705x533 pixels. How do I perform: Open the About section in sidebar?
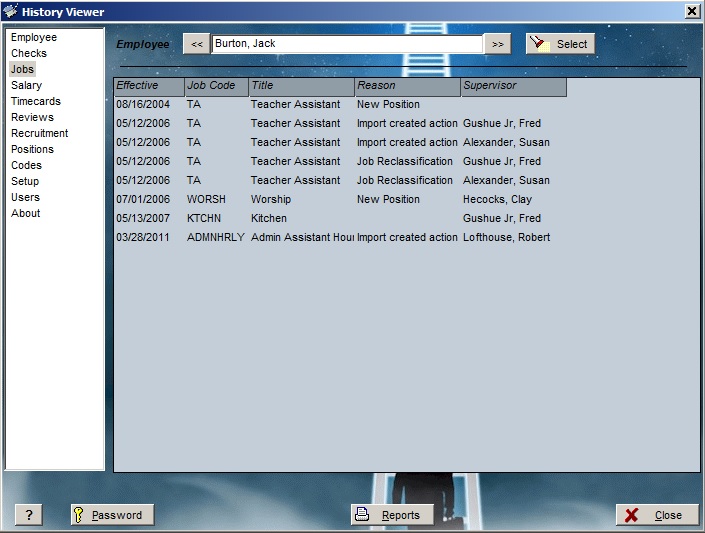(26, 213)
